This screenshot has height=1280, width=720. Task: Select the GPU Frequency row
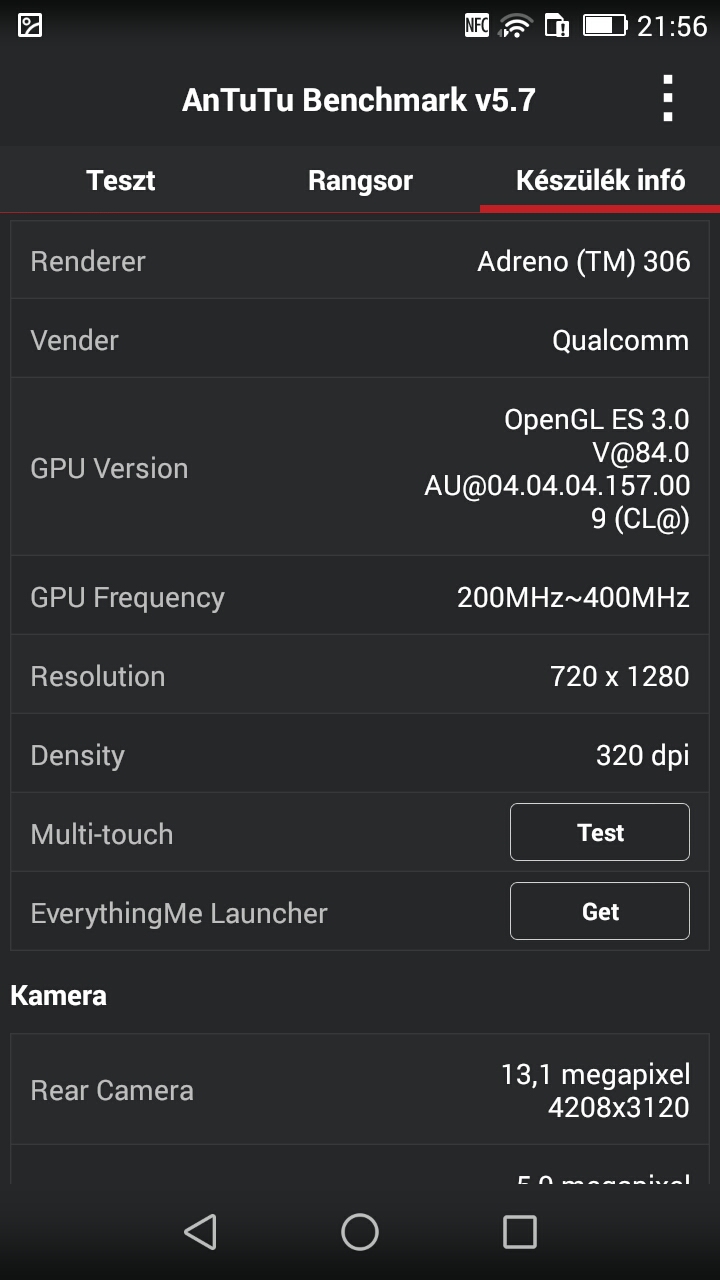click(360, 598)
